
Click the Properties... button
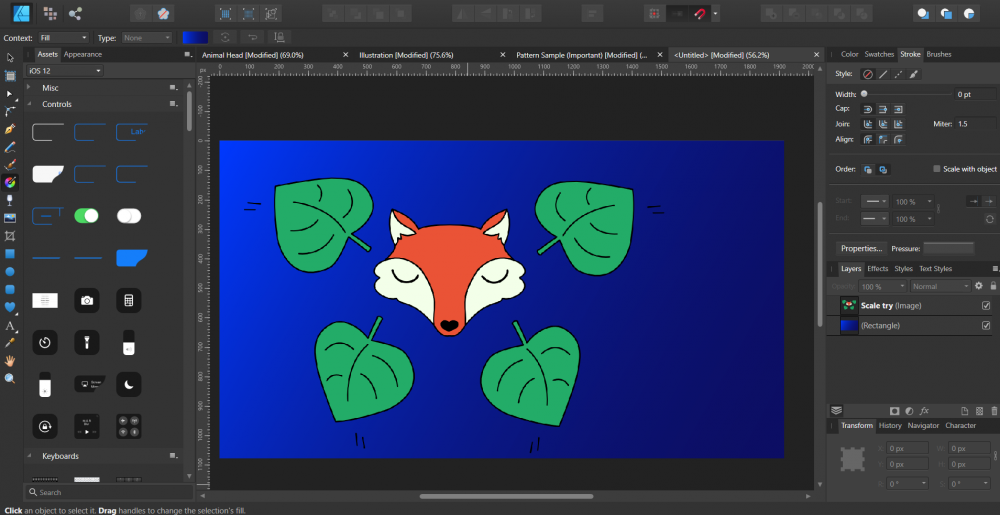coord(860,248)
